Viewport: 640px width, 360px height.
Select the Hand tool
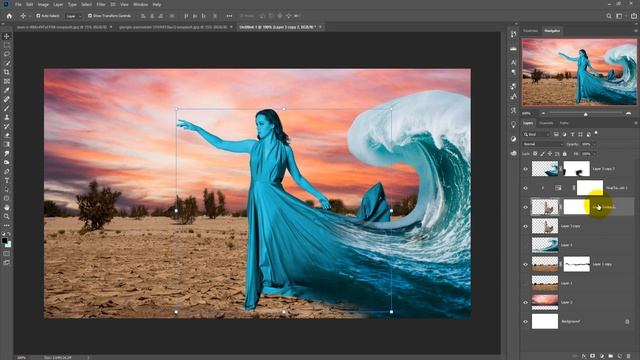(x=7, y=207)
